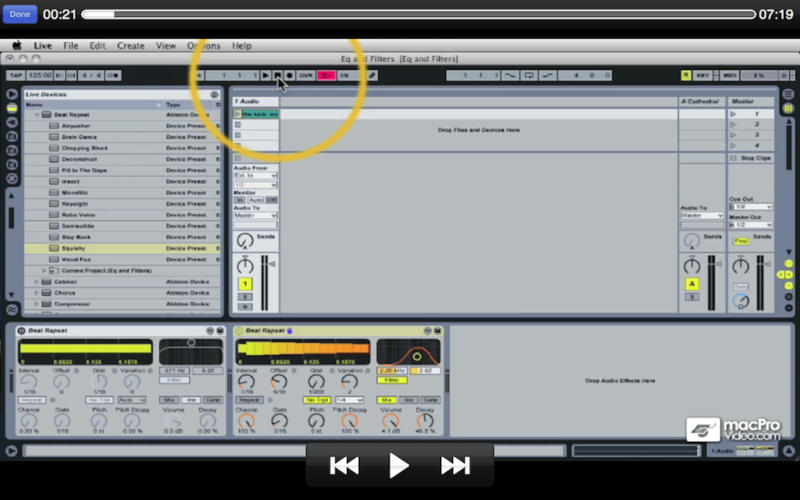This screenshot has width=800, height=500.
Task: Open the View menu
Action: tap(165, 46)
